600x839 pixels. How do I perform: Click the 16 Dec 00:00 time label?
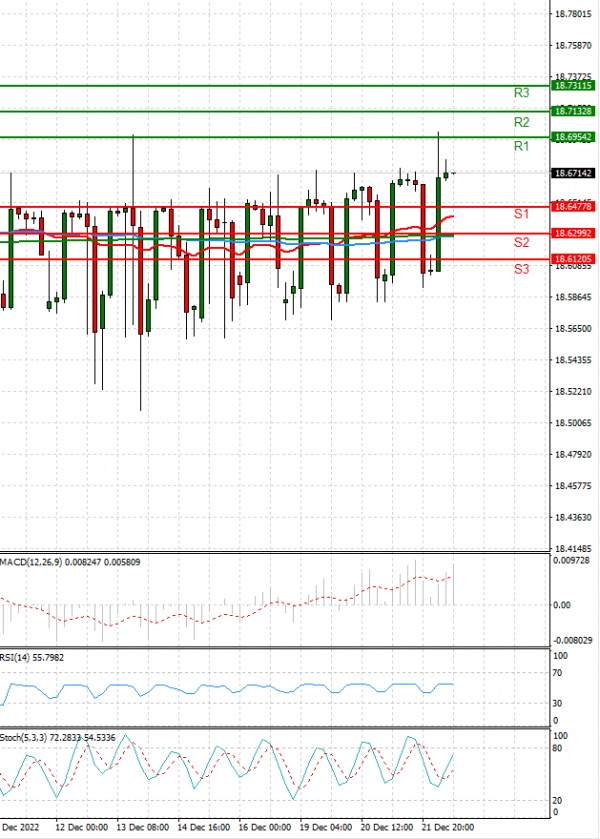pyautogui.click(x=264, y=827)
